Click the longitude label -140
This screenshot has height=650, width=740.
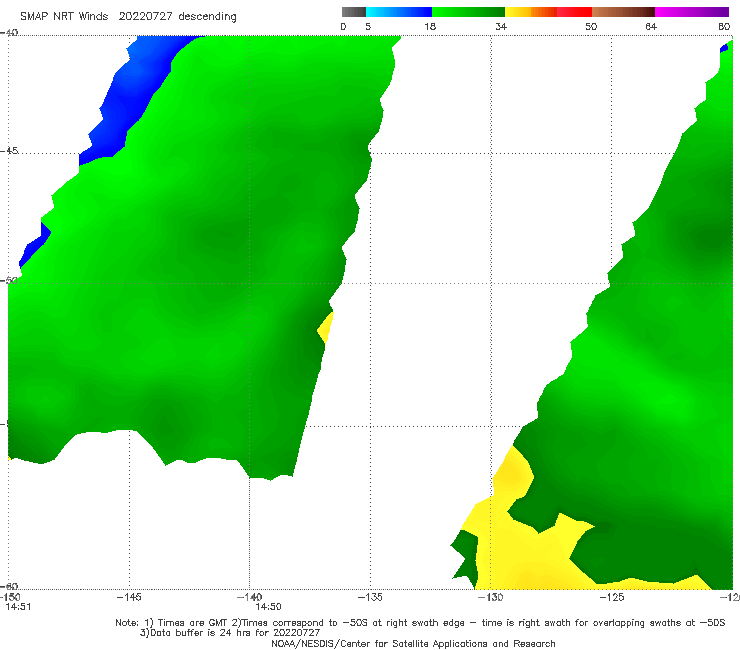point(249,597)
